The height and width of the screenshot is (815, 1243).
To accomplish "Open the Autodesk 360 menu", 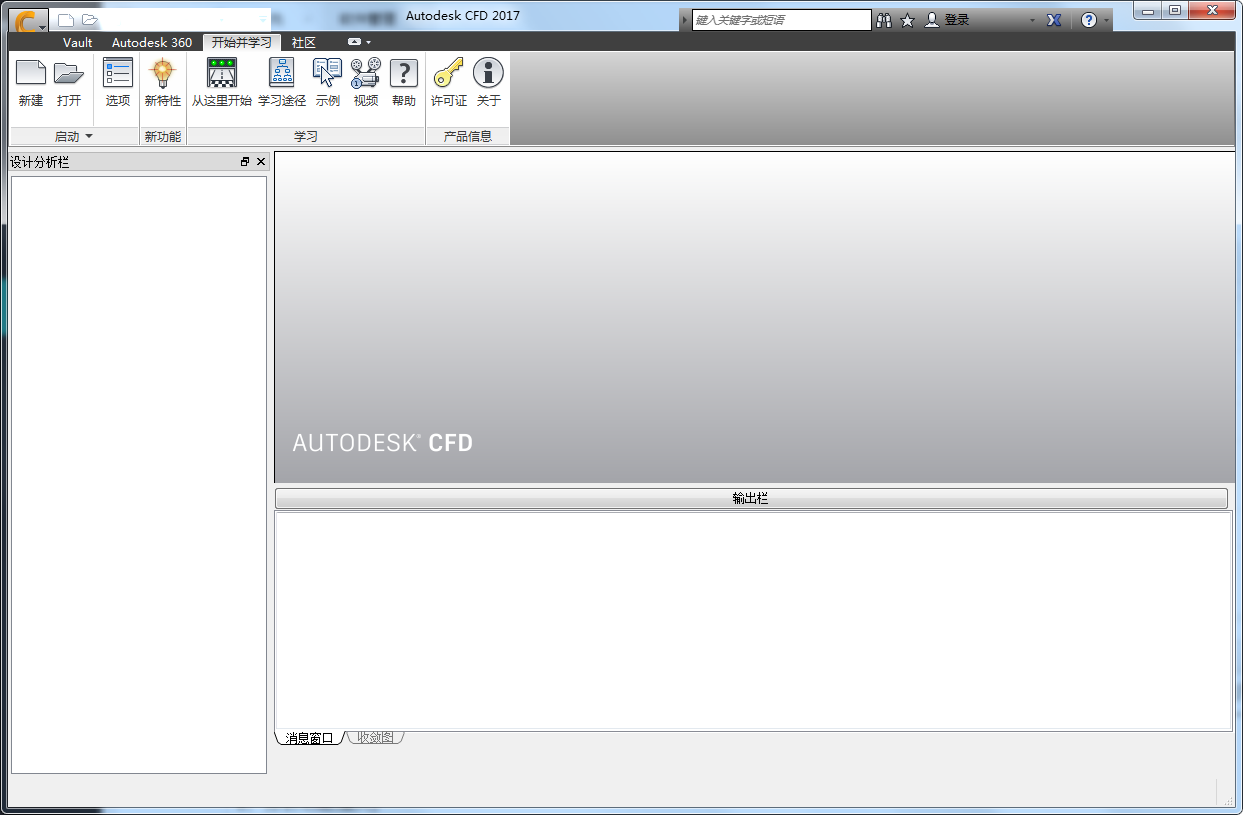I will [x=152, y=42].
